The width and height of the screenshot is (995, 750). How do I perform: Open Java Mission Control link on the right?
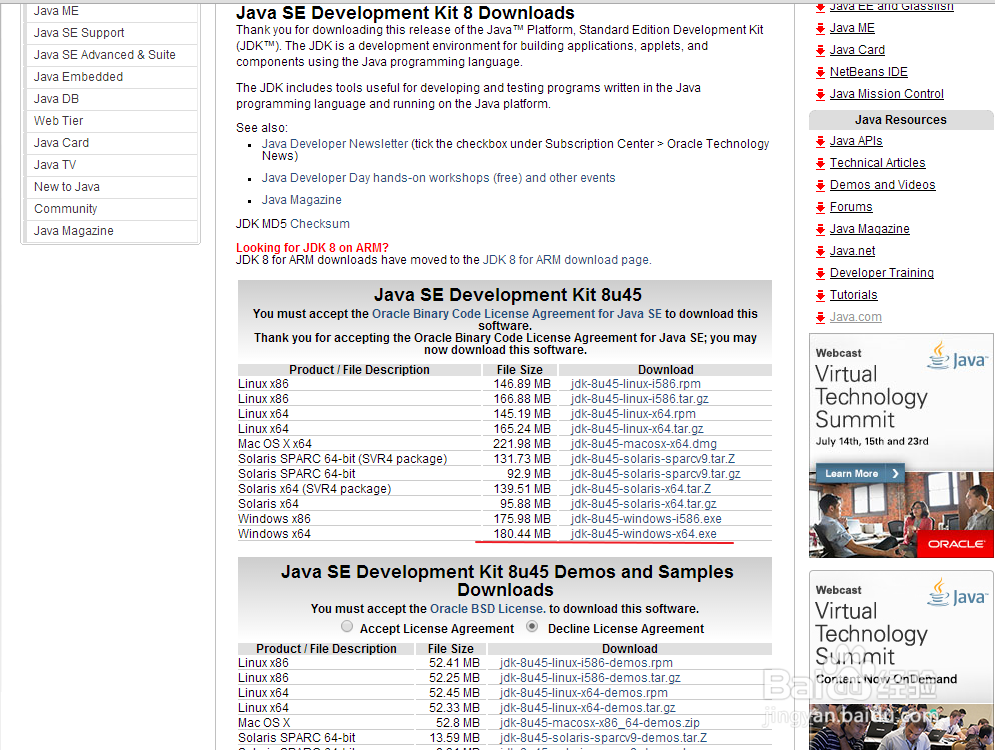coord(886,95)
